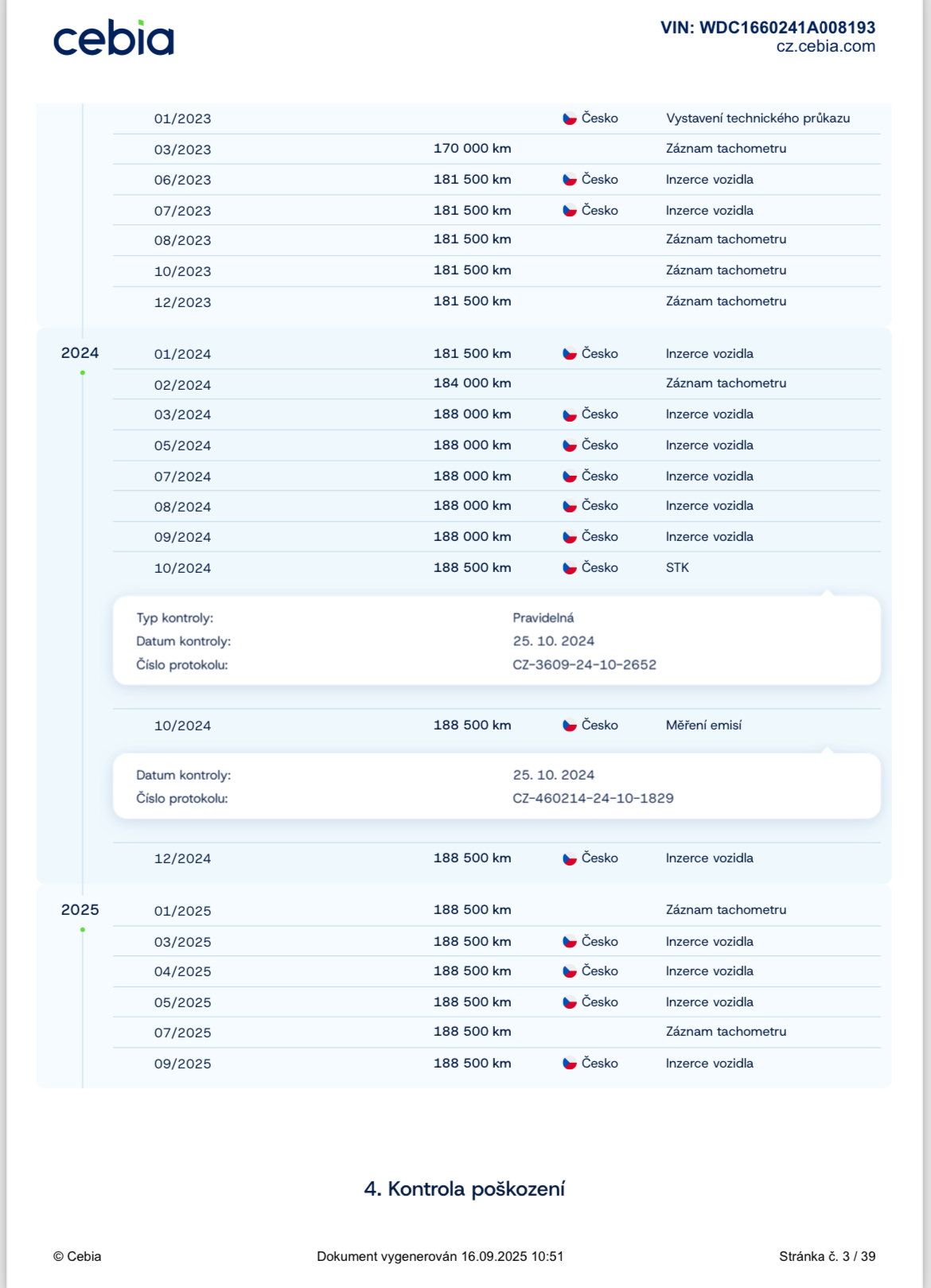Click the Cebia logo in the header
The width and height of the screenshot is (931, 1288).
point(113,39)
